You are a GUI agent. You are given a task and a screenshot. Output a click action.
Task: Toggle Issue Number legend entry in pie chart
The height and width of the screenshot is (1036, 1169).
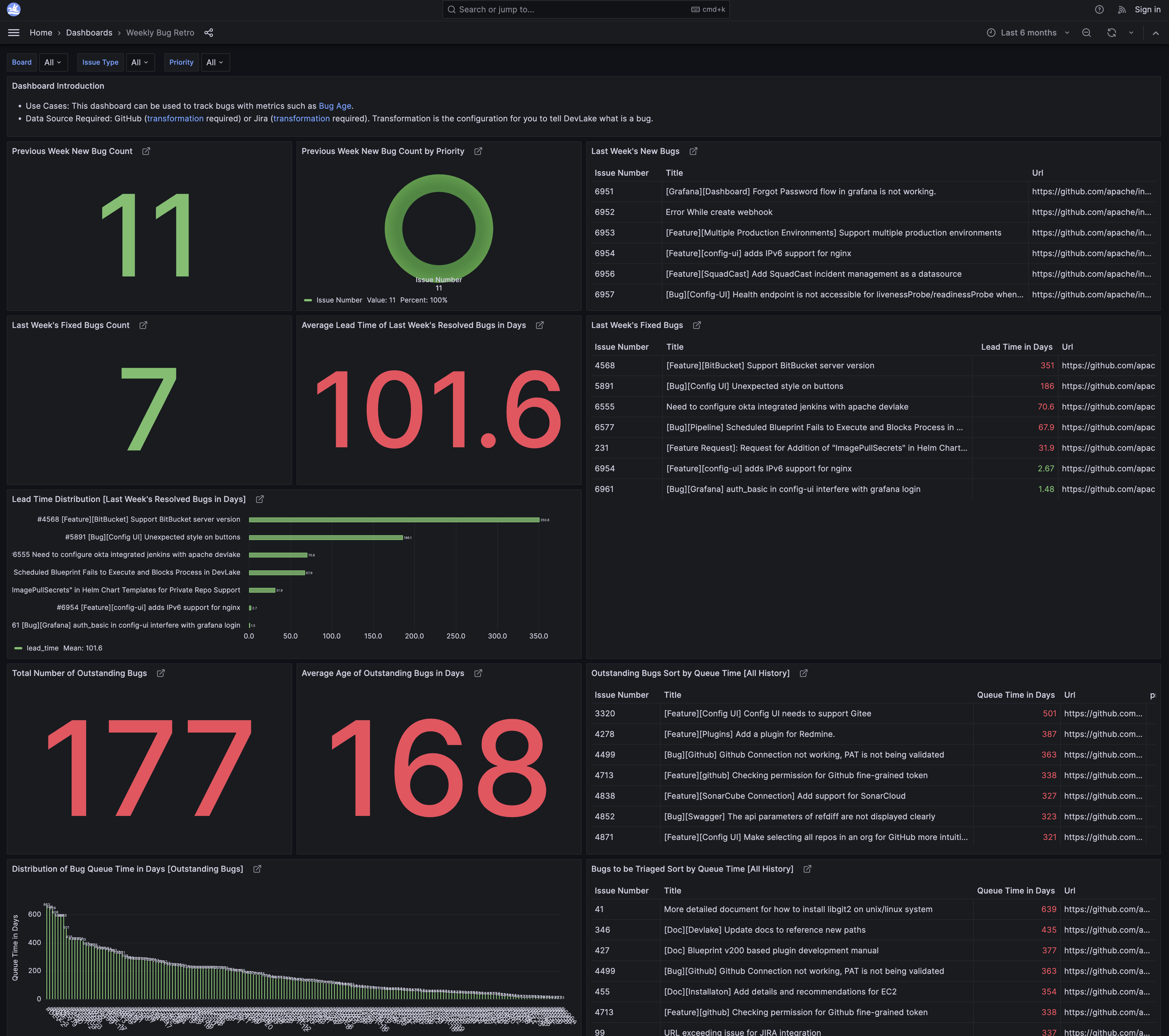pyautogui.click(x=339, y=300)
